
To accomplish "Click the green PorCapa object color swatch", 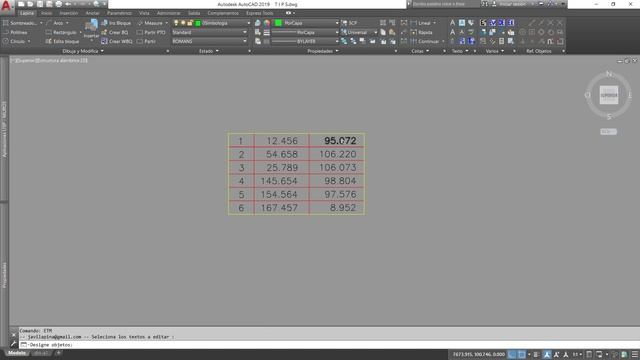I will coord(278,23).
